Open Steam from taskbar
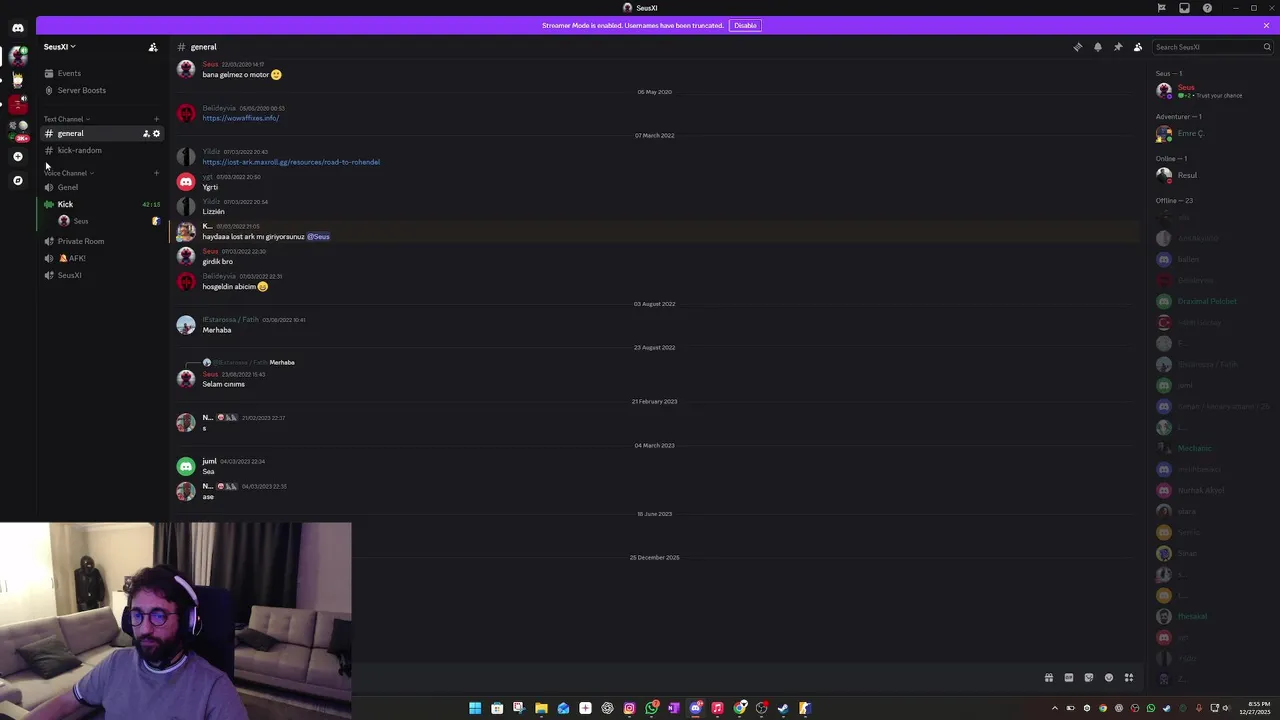Screen dimensions: 1280x720 783,708
